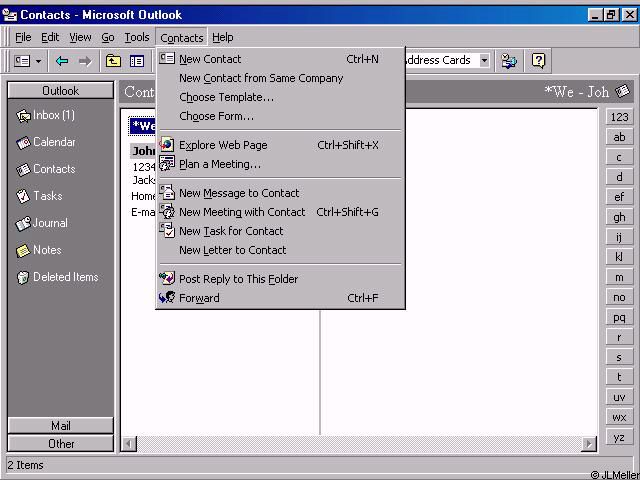The image size is (640, 480).
Task: Jump to the 123 index tab
Action: tap(619, 117)
